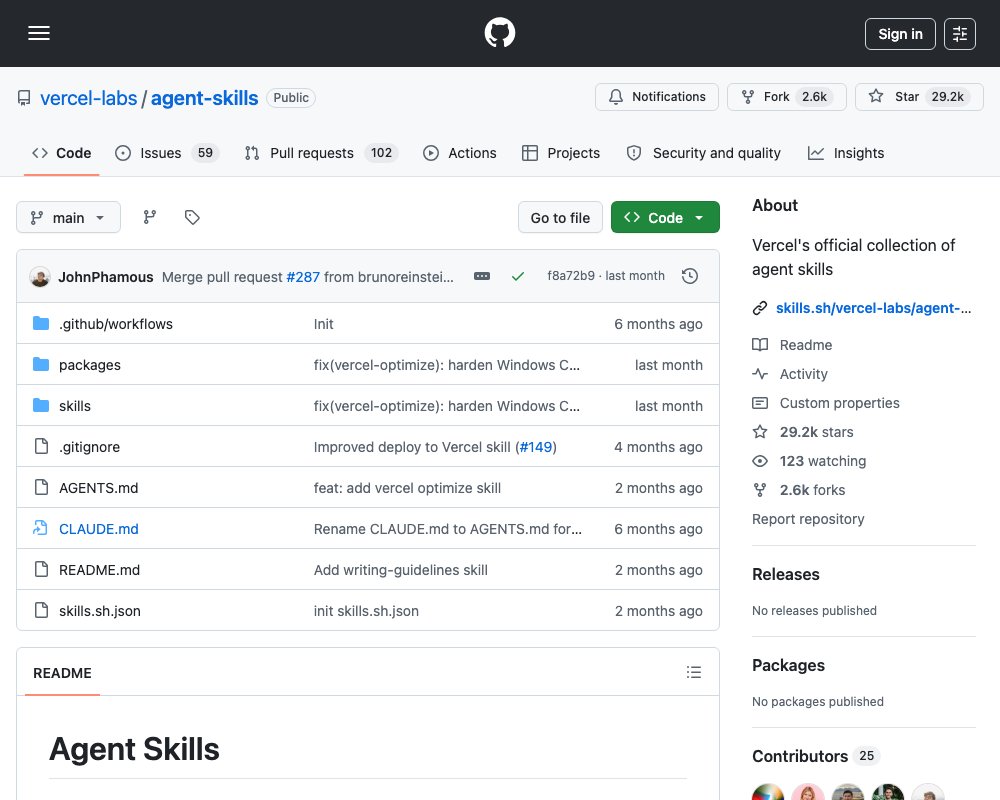Switch to the Issues tab
This screenshot has height=800, width=1000.
coord(167,153)
